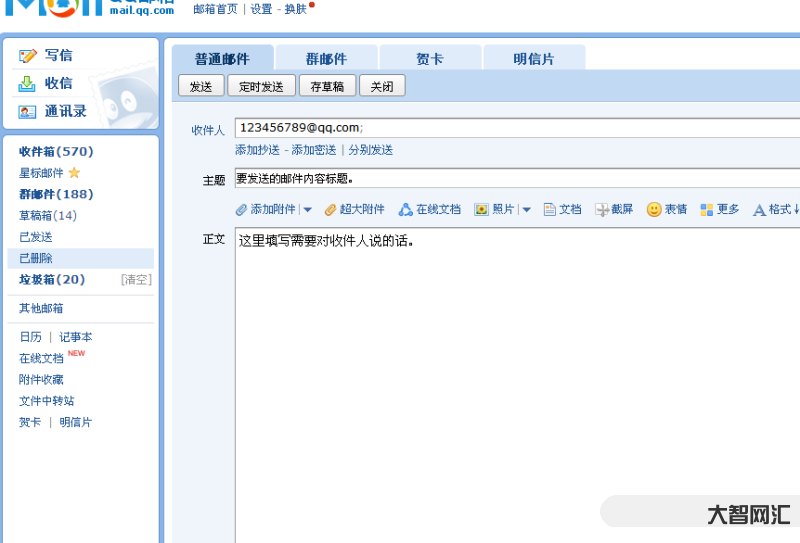Open the 表情 emoji picker
This screenshot has height=543, width=800.
(654, 210)
